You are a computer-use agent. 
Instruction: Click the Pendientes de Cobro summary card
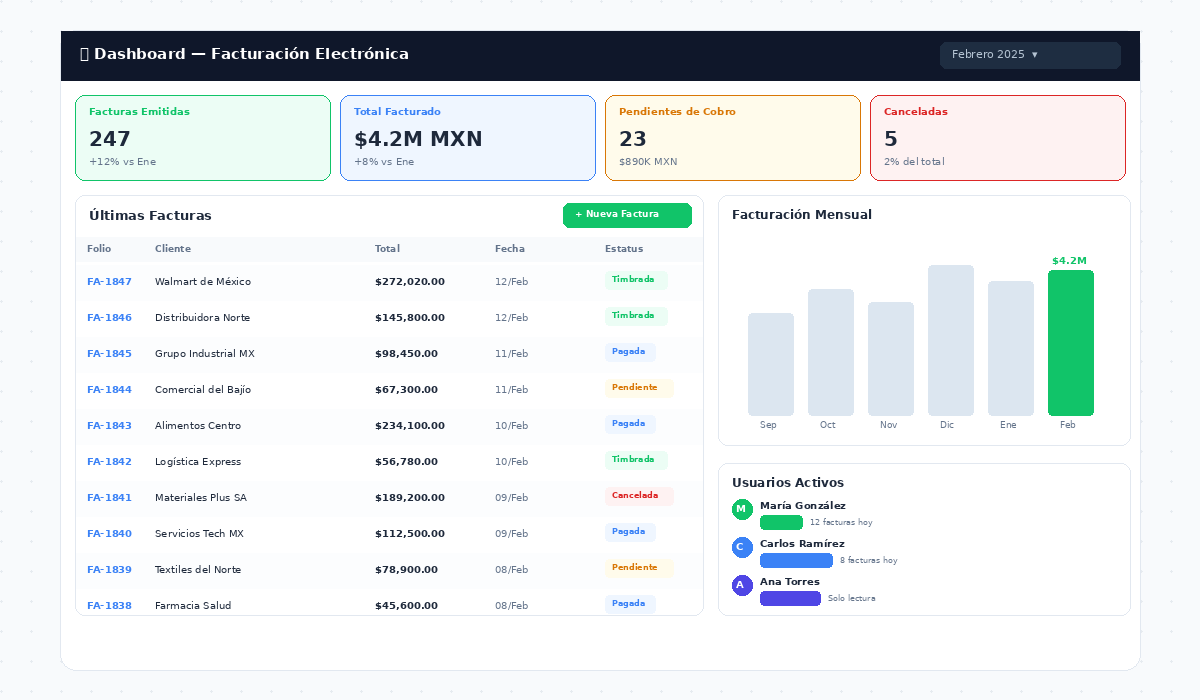(x=733, y=138)
